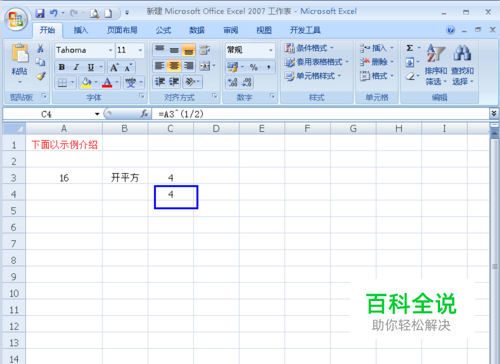Cut the selected cell
The width and height of the screenshot is (500, 364).
tap(40, 49)
